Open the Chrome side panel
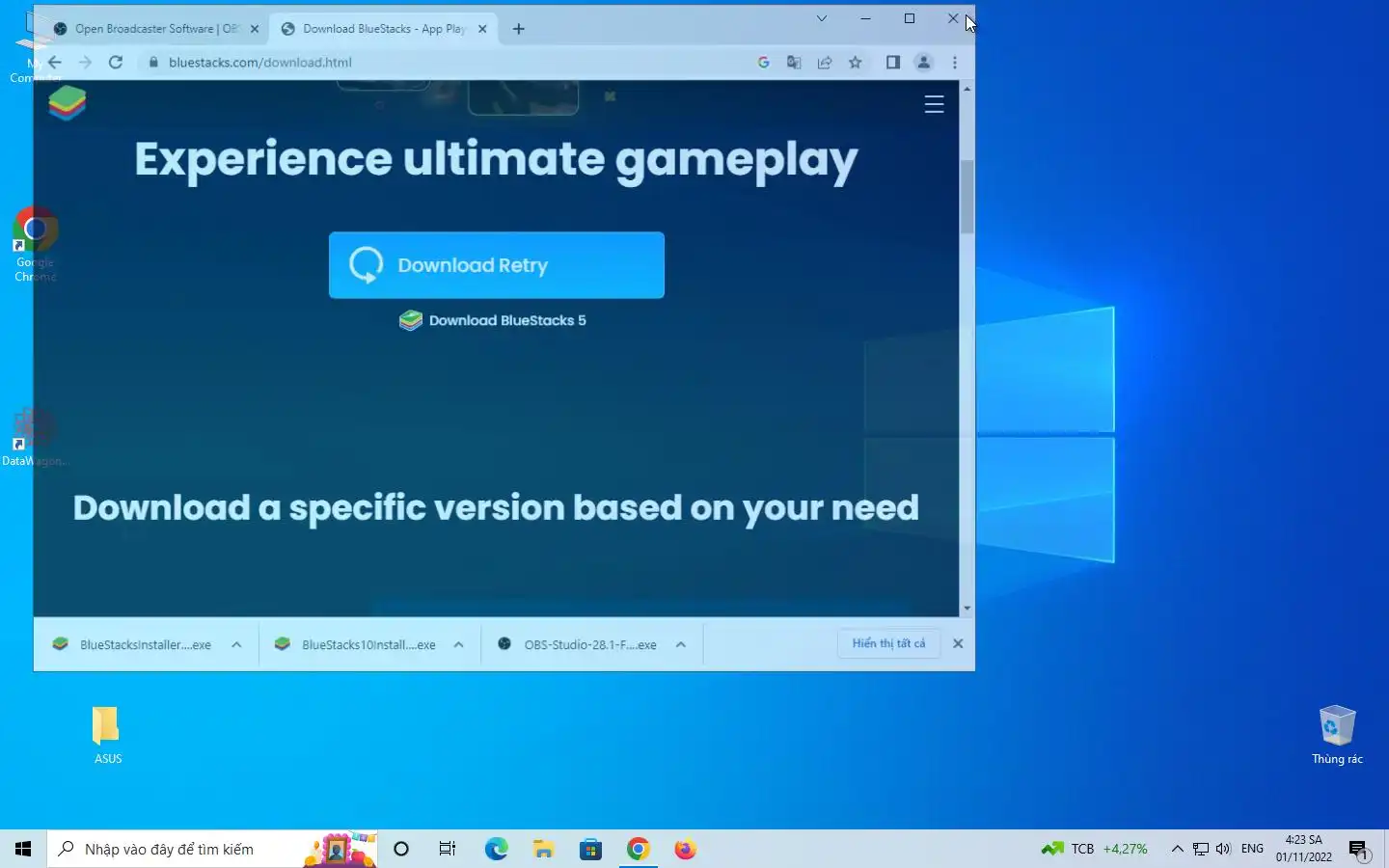The width and height of the screenshot is (1389, 868). (893, 62)
